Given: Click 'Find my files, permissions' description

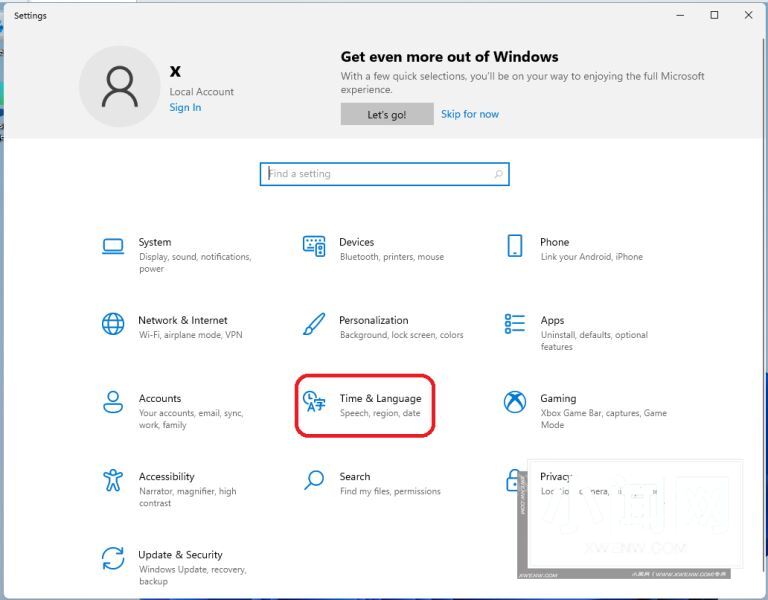Looking at the screenshot, I should [x=390, y=491].
